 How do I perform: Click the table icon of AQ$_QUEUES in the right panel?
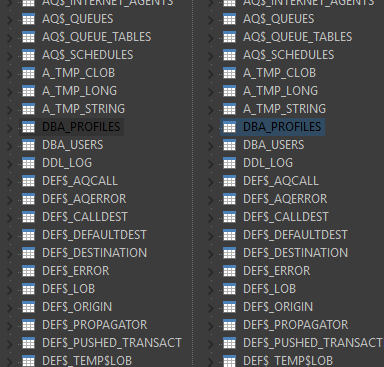tap(229, 19)
